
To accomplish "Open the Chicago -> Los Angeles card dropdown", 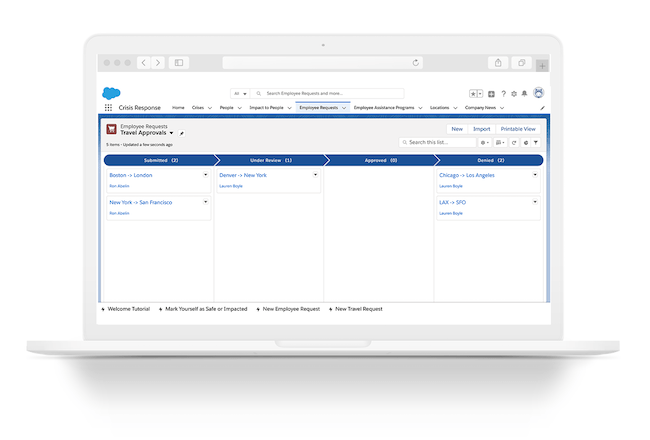I will click(535, 175).
